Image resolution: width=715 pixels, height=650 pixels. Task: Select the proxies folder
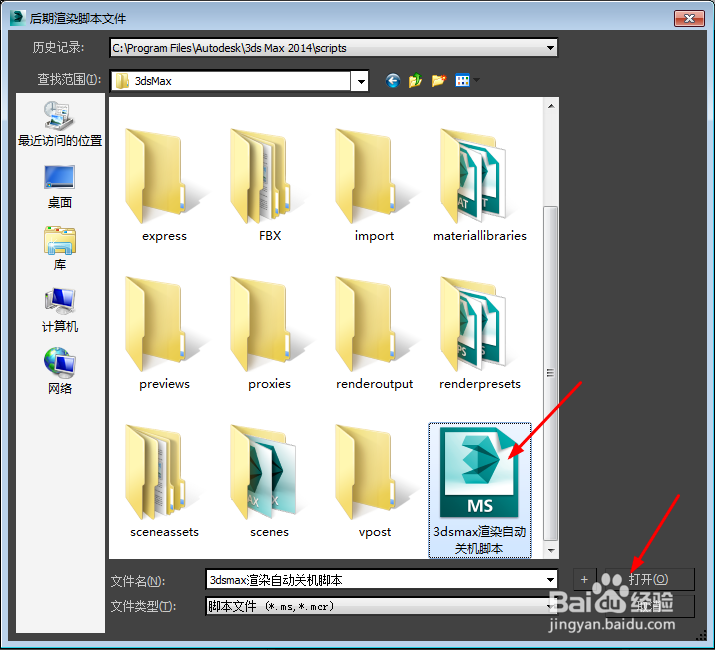pos(269,333)
